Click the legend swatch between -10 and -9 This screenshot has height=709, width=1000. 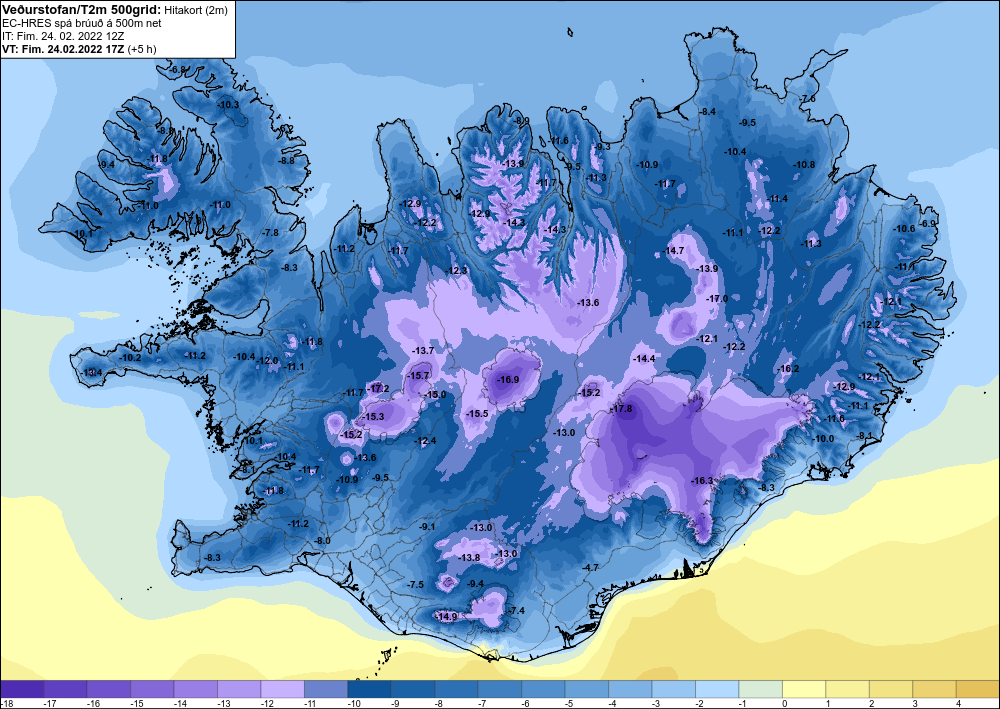tap(369, 689)
